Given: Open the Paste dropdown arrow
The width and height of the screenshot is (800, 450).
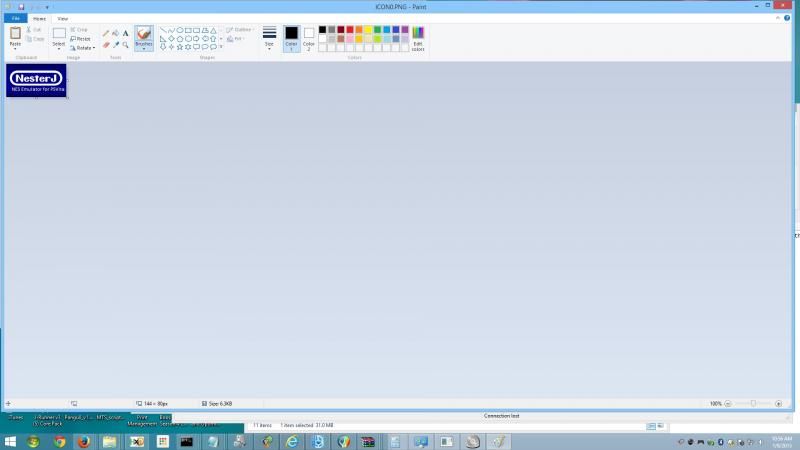Looking at the screenshot, I should pos(15,48).
